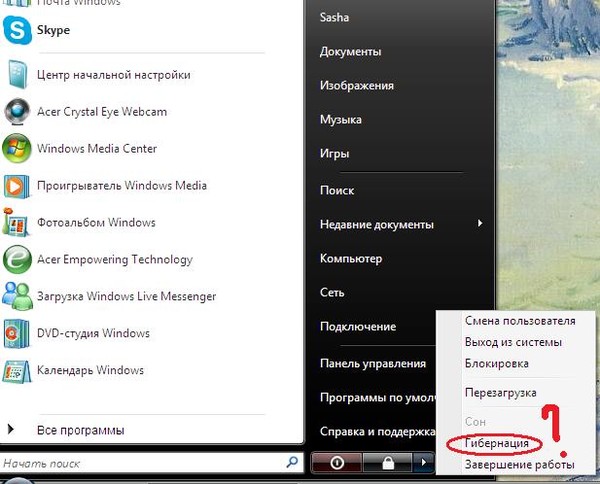Image resolution: width=600 pixels, height=484 pixels.
Task: Select Завершение работы
Action: tap(519, 464)
